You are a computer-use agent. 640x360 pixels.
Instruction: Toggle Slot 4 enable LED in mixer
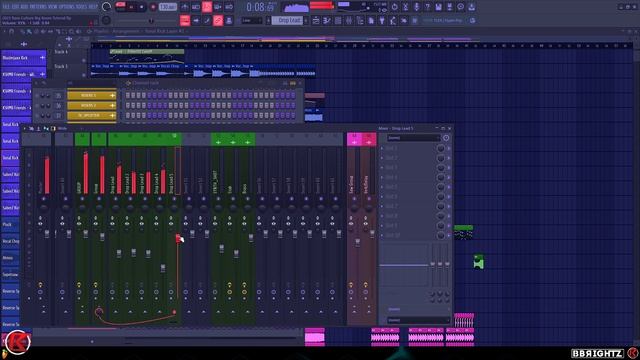click(x=449, y=178)
